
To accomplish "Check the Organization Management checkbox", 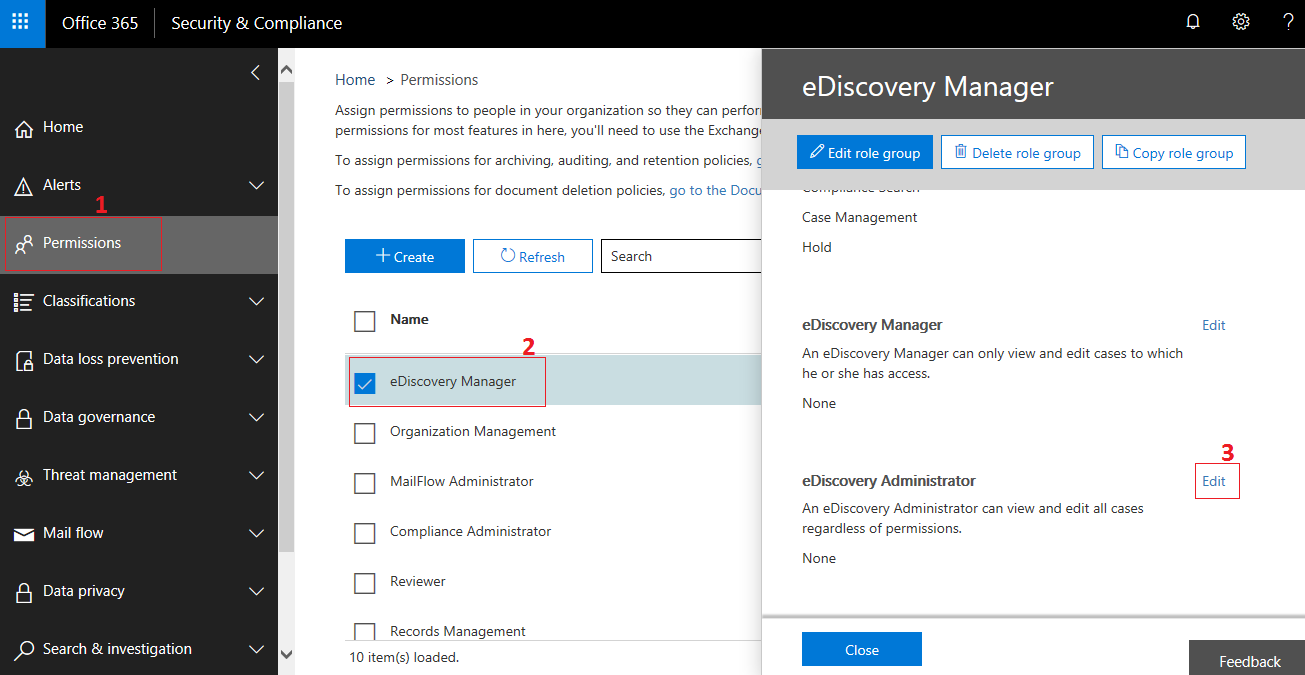I will click(x=365, y=433).
